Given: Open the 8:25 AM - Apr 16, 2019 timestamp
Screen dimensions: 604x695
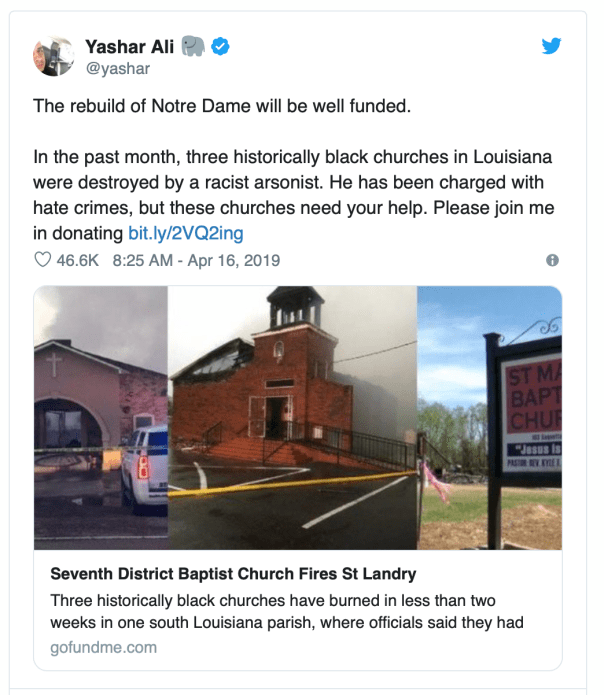Looking at the screenshot, I should point(196,260).
